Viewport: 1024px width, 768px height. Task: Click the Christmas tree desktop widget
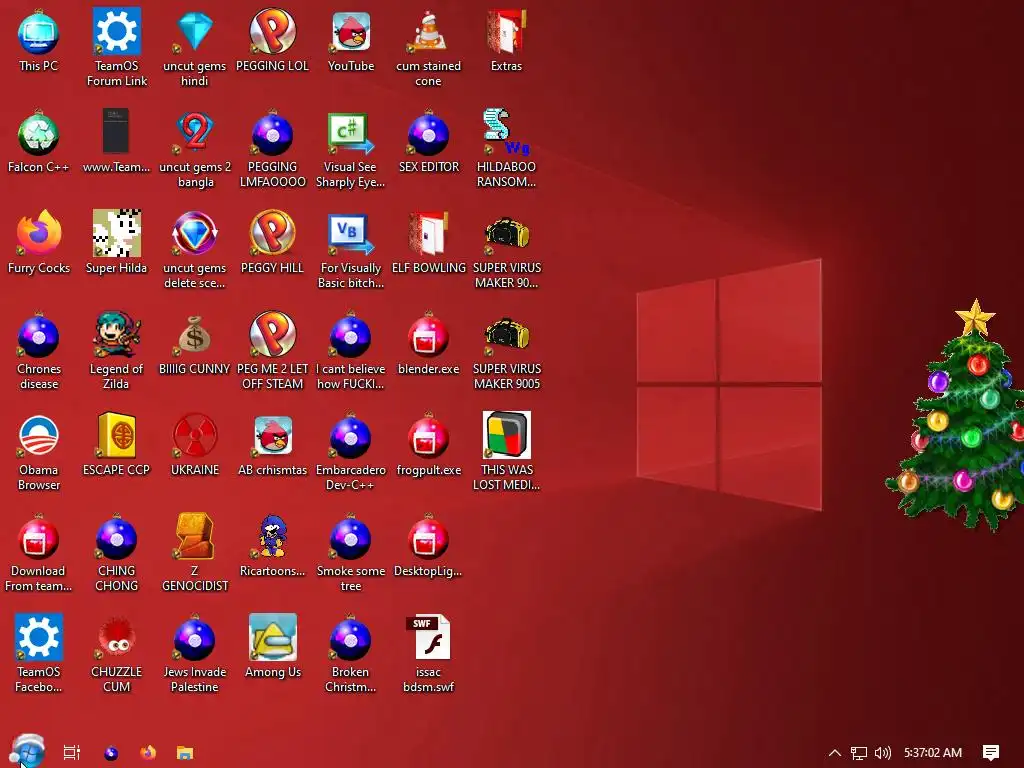point(957,417)
